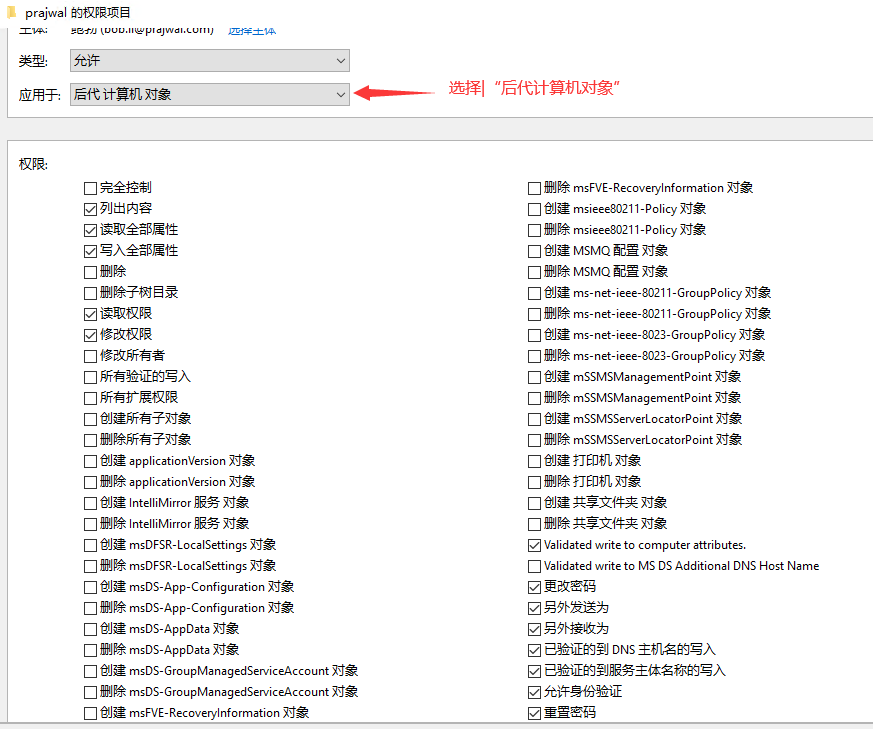This screenshot has height=729, width=873.
Task: Uncheck Validated write to computer attributes
Action: click(534, 545)
